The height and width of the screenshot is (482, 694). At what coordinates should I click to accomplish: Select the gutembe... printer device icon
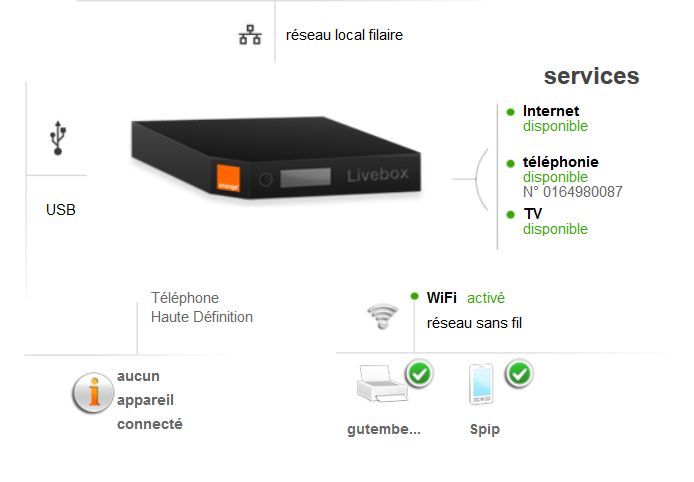click(x=382, y=383)
